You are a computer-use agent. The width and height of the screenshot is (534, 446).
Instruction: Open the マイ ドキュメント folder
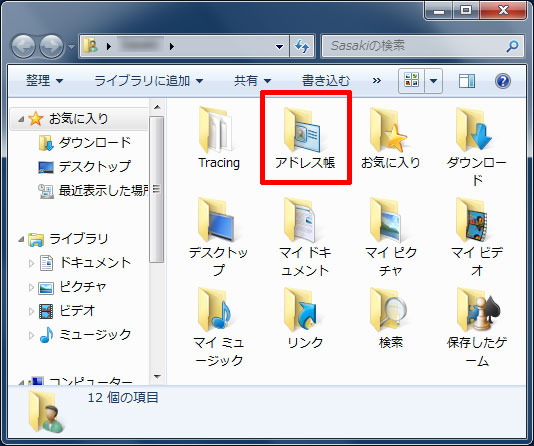tap(305, 237)
